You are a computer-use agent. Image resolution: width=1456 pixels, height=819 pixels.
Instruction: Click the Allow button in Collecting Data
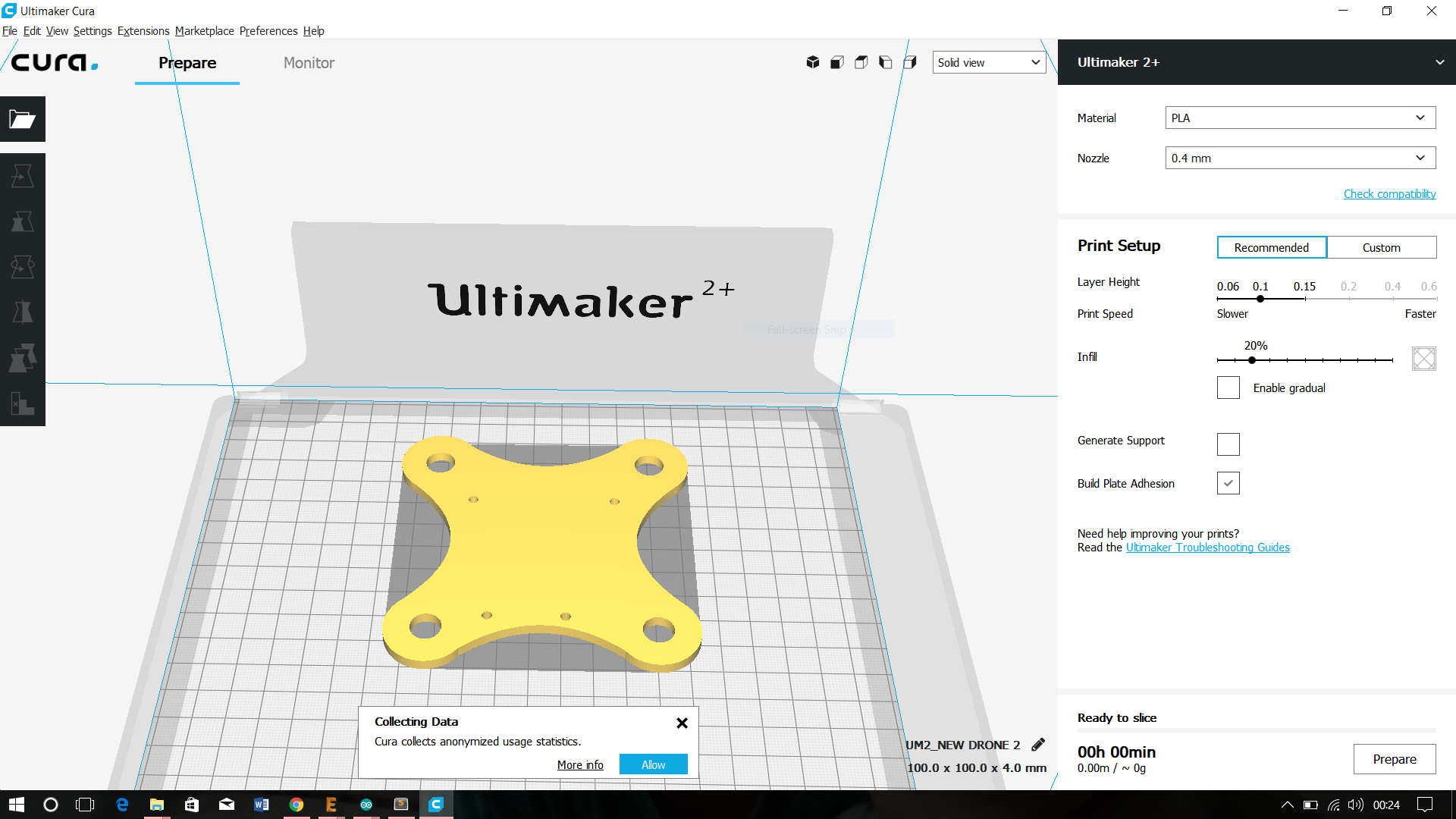click(653, 764)
